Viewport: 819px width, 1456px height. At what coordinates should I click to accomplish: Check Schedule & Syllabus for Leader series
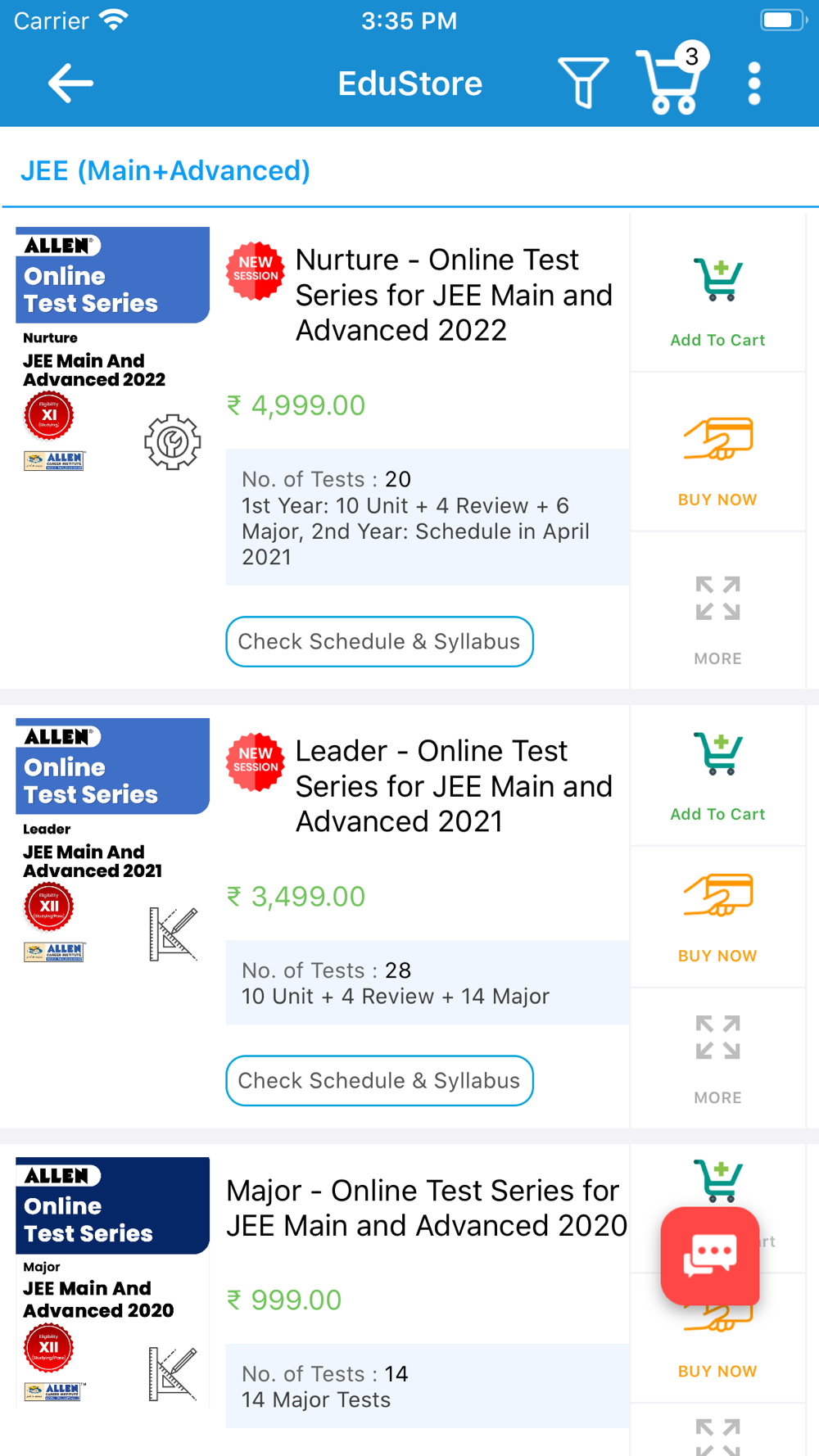(x=379, y=1080)
